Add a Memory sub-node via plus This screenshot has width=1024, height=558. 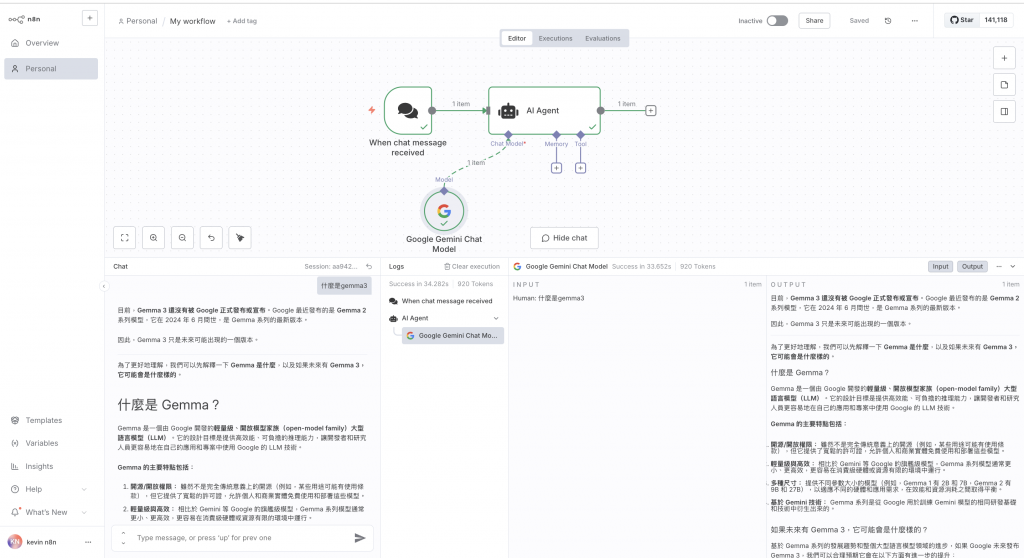pos(556,168)
